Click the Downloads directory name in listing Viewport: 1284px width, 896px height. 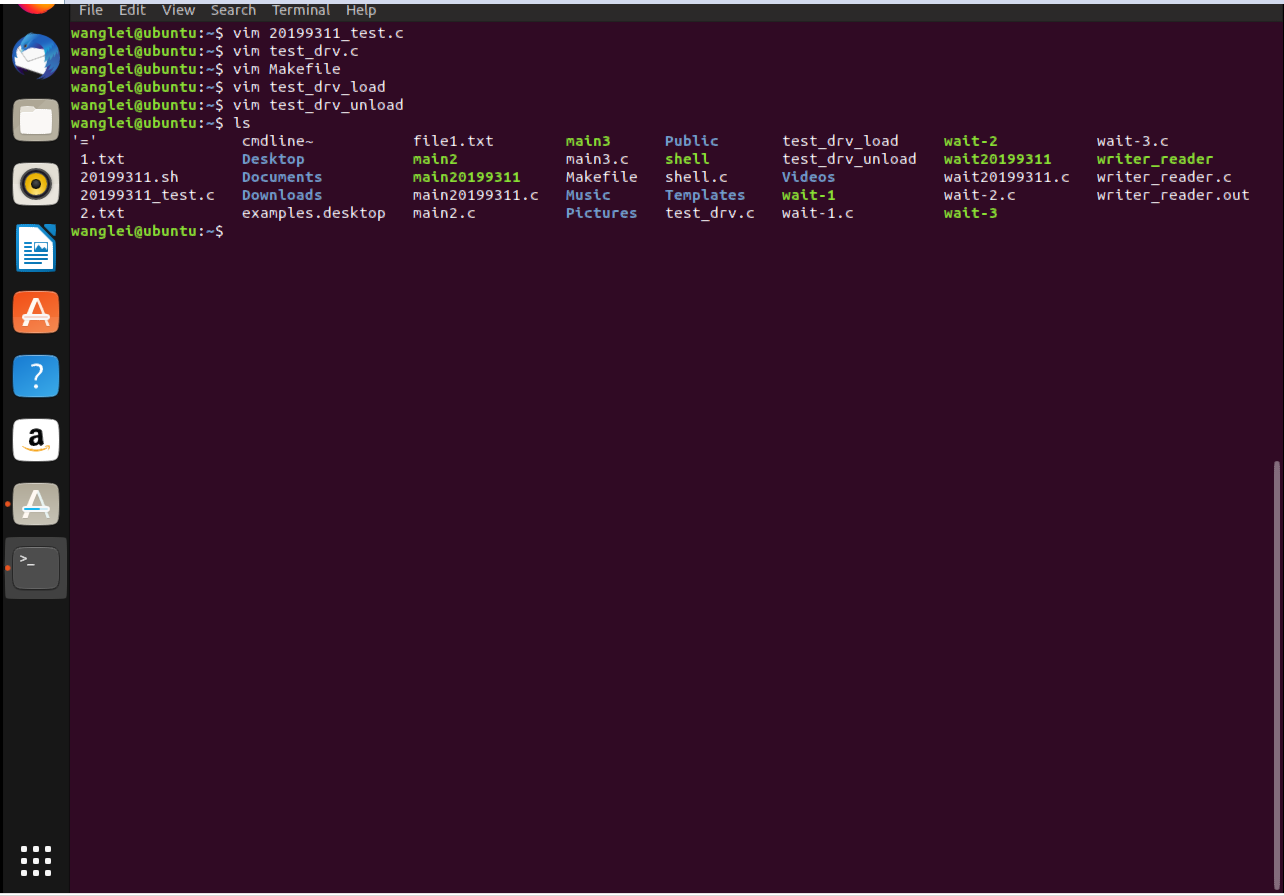tap(282, 195)
